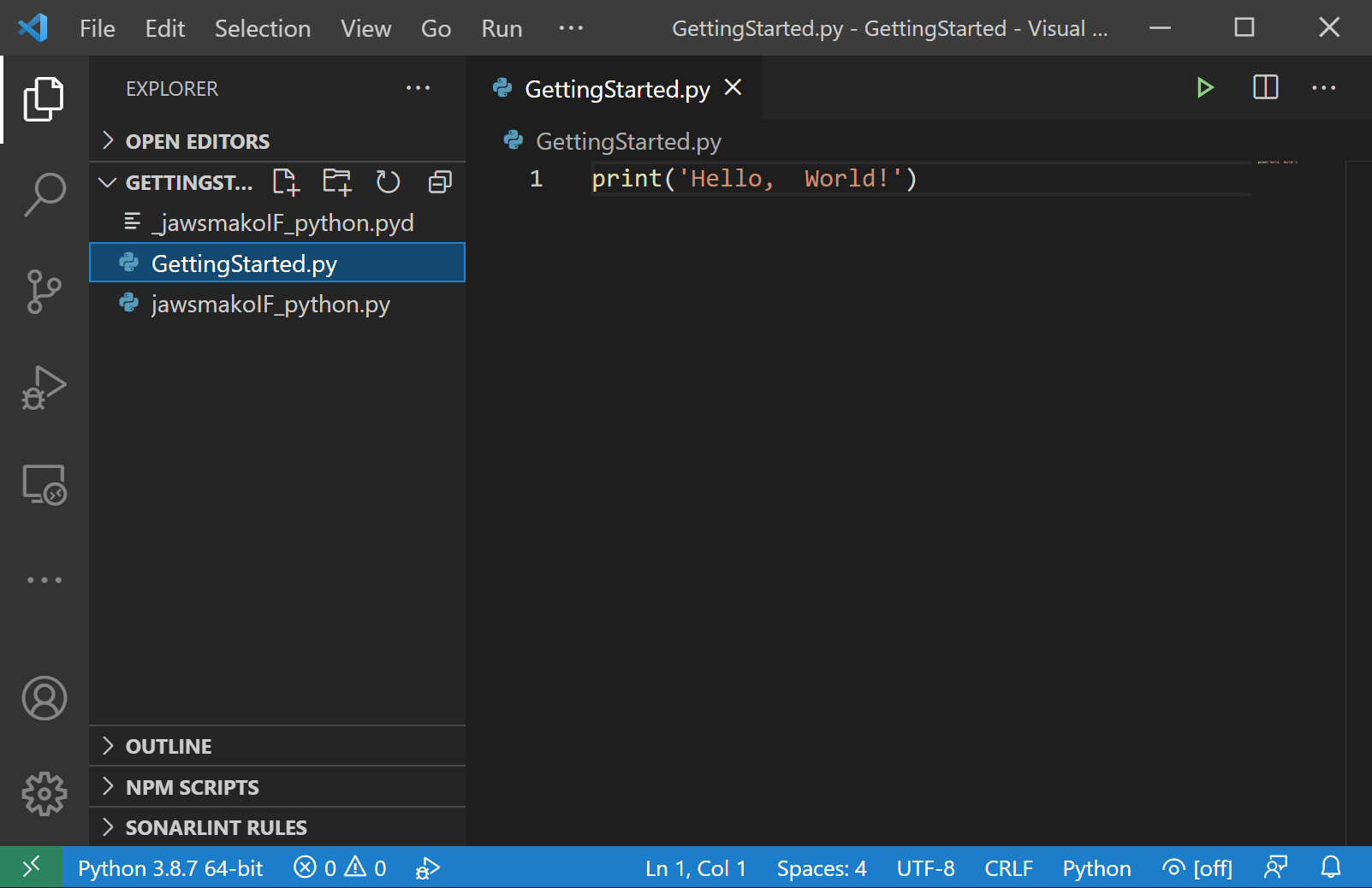Toggle the split editor layout button
The image size is (1372, 888).
click(x=1265, y=88)
